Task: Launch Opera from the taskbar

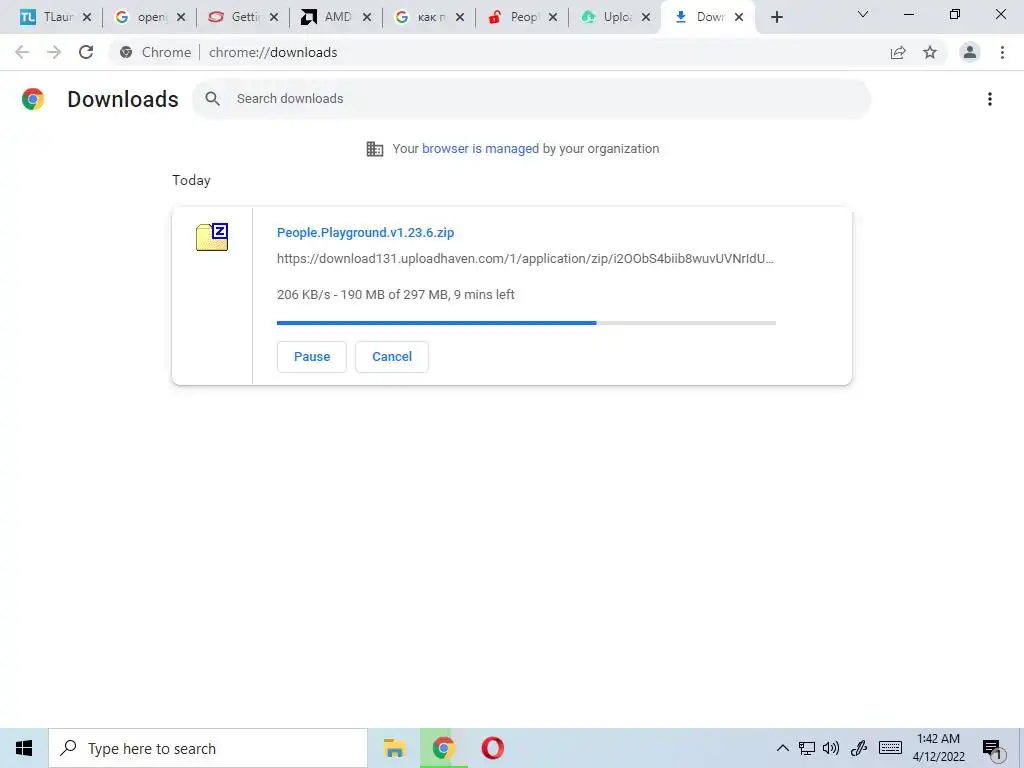Action: [x=492, y=748]
